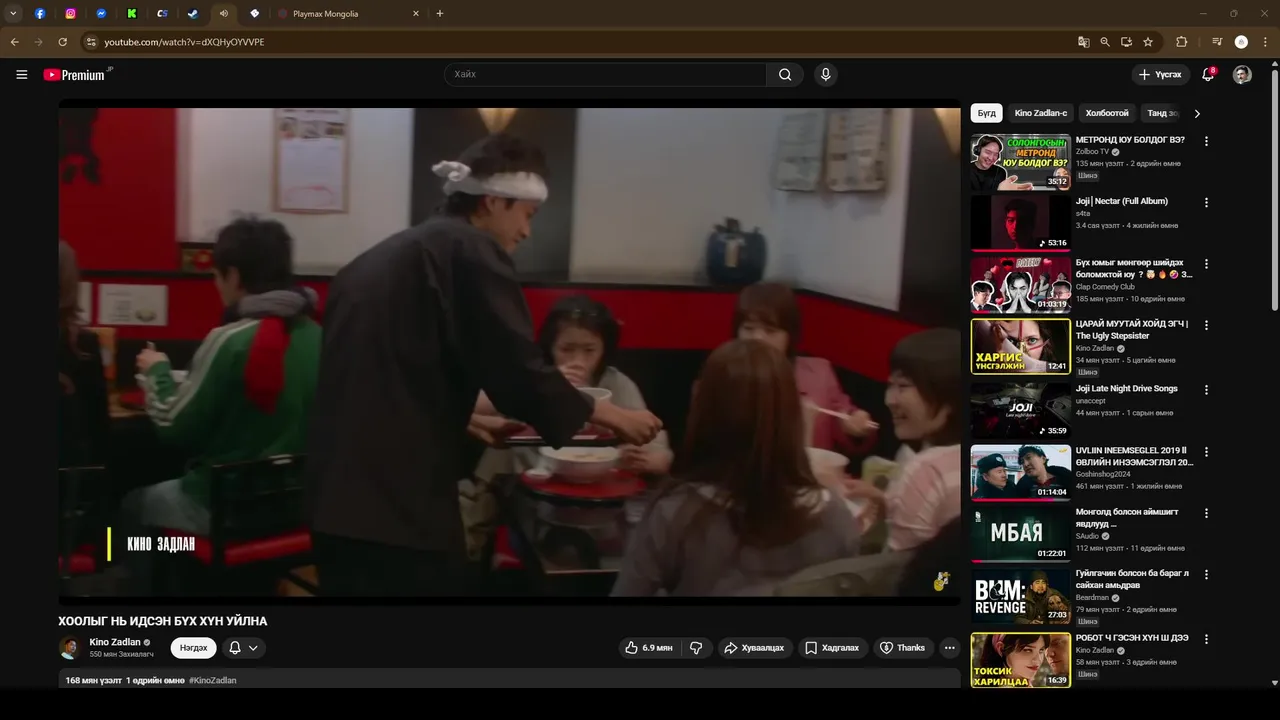1280x720 pixels.
Task: Open the tab search dropdown arrow
Action: [13, 14]
